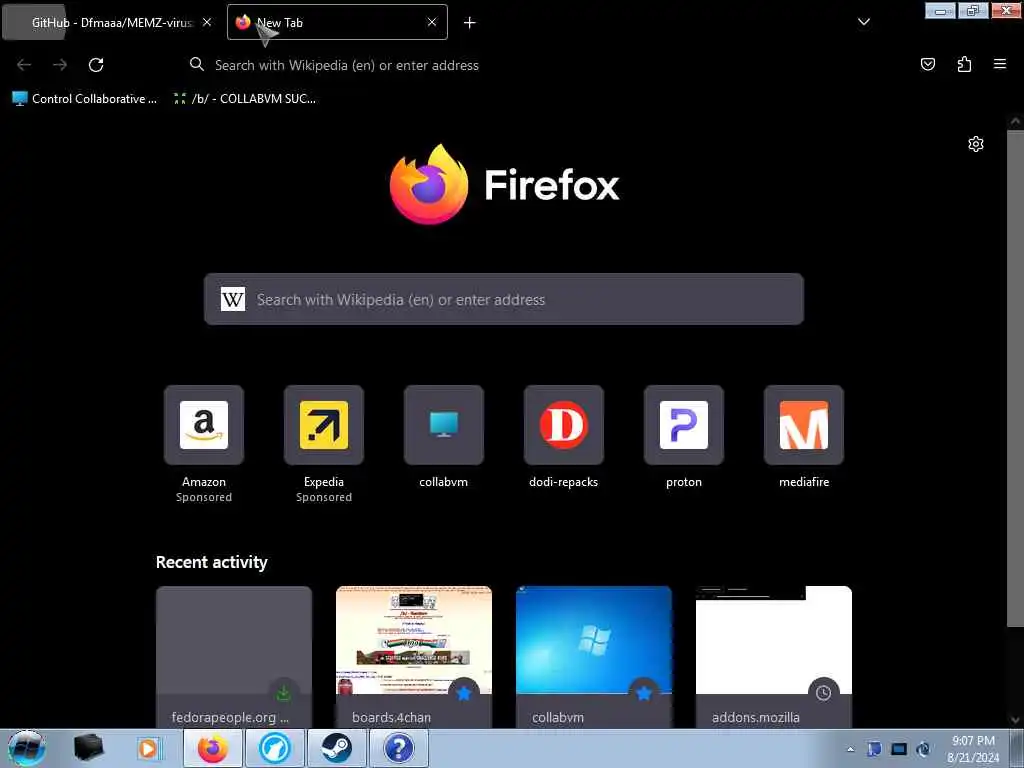Open the Firefox hamburger menu
1024x768 pixels.
(x=1000, y=64)
